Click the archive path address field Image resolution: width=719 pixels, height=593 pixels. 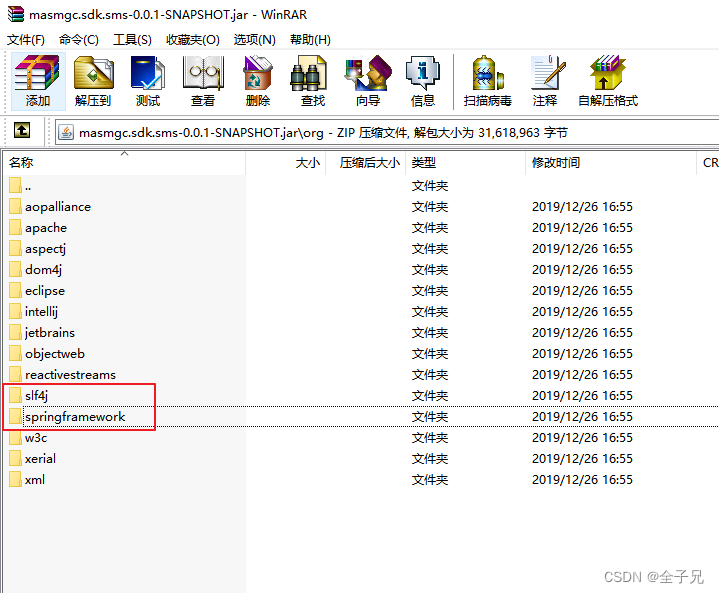pos(387,133)
